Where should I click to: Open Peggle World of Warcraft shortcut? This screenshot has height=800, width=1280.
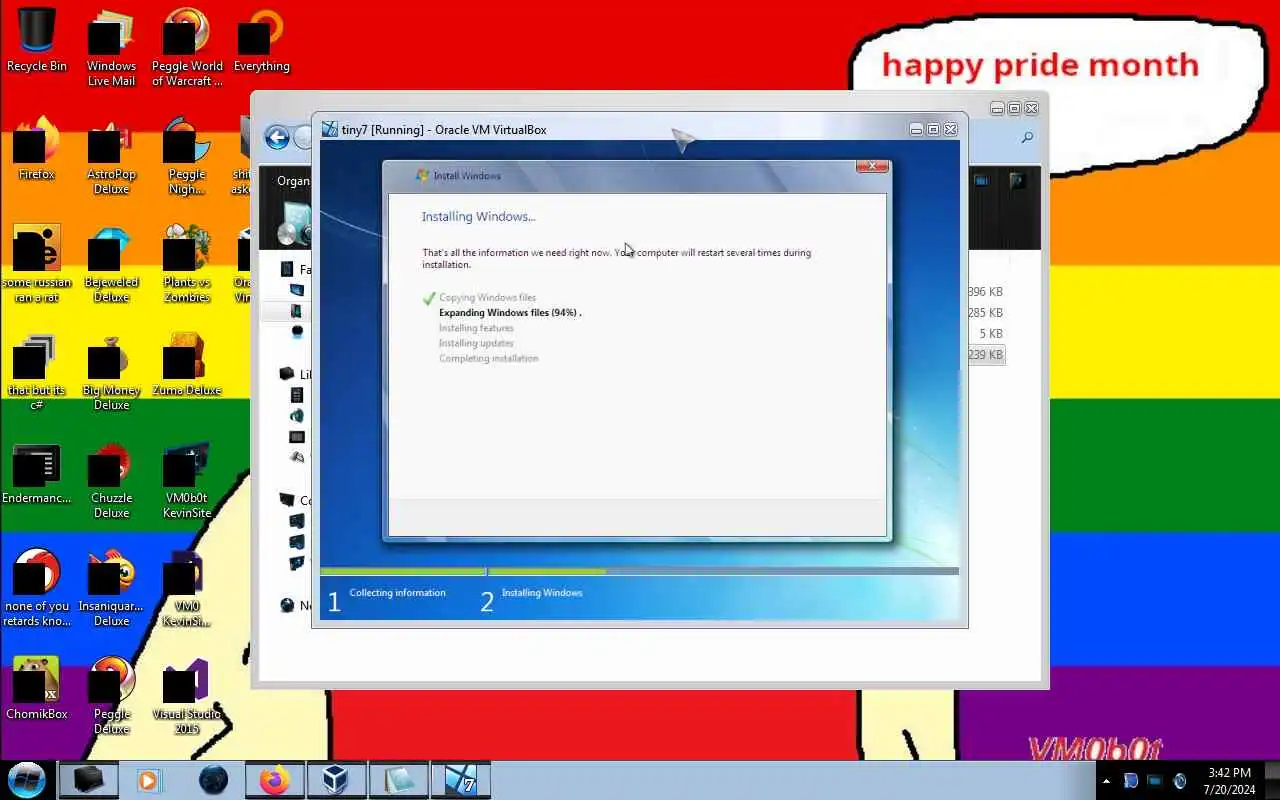[x=187, y=47]
